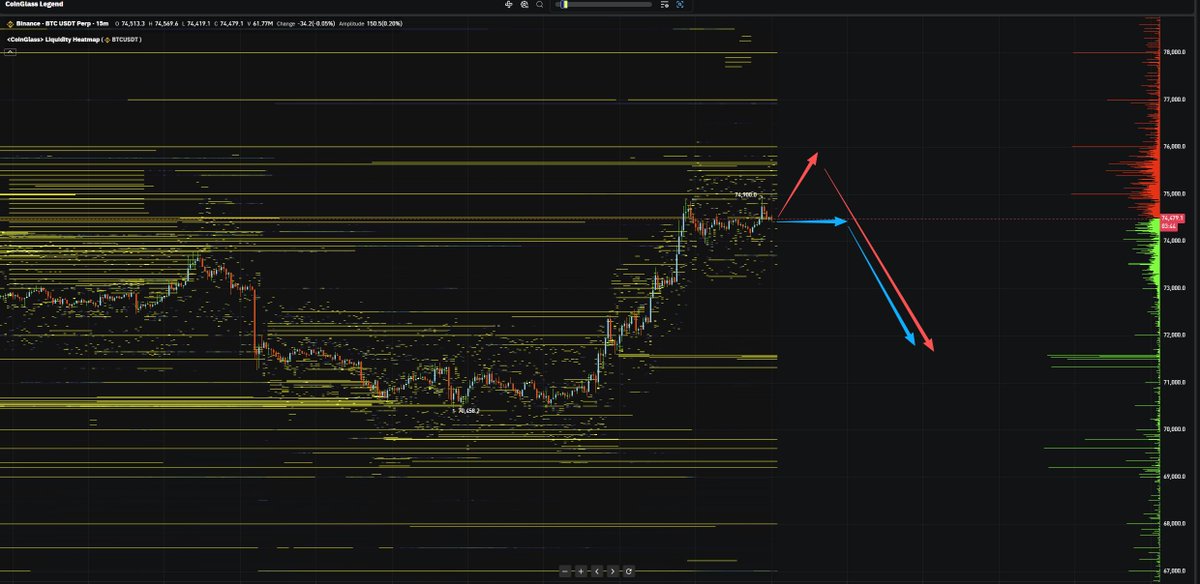Adjust the liquidity threshold slider handle
The height and width of the screenshot is (584, 1200).
[564, 5]
